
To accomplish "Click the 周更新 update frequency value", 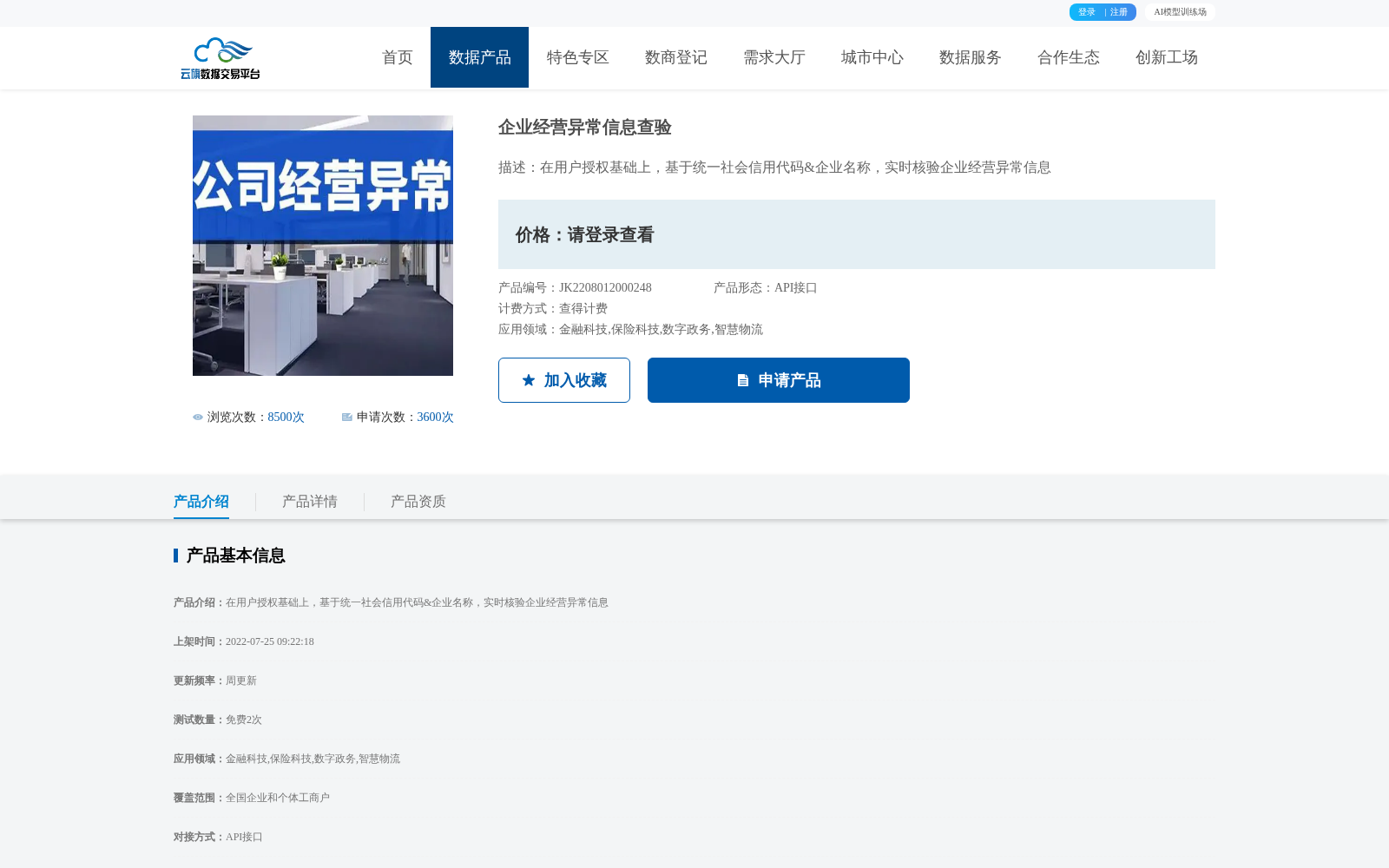I will (x=241, y=681).
